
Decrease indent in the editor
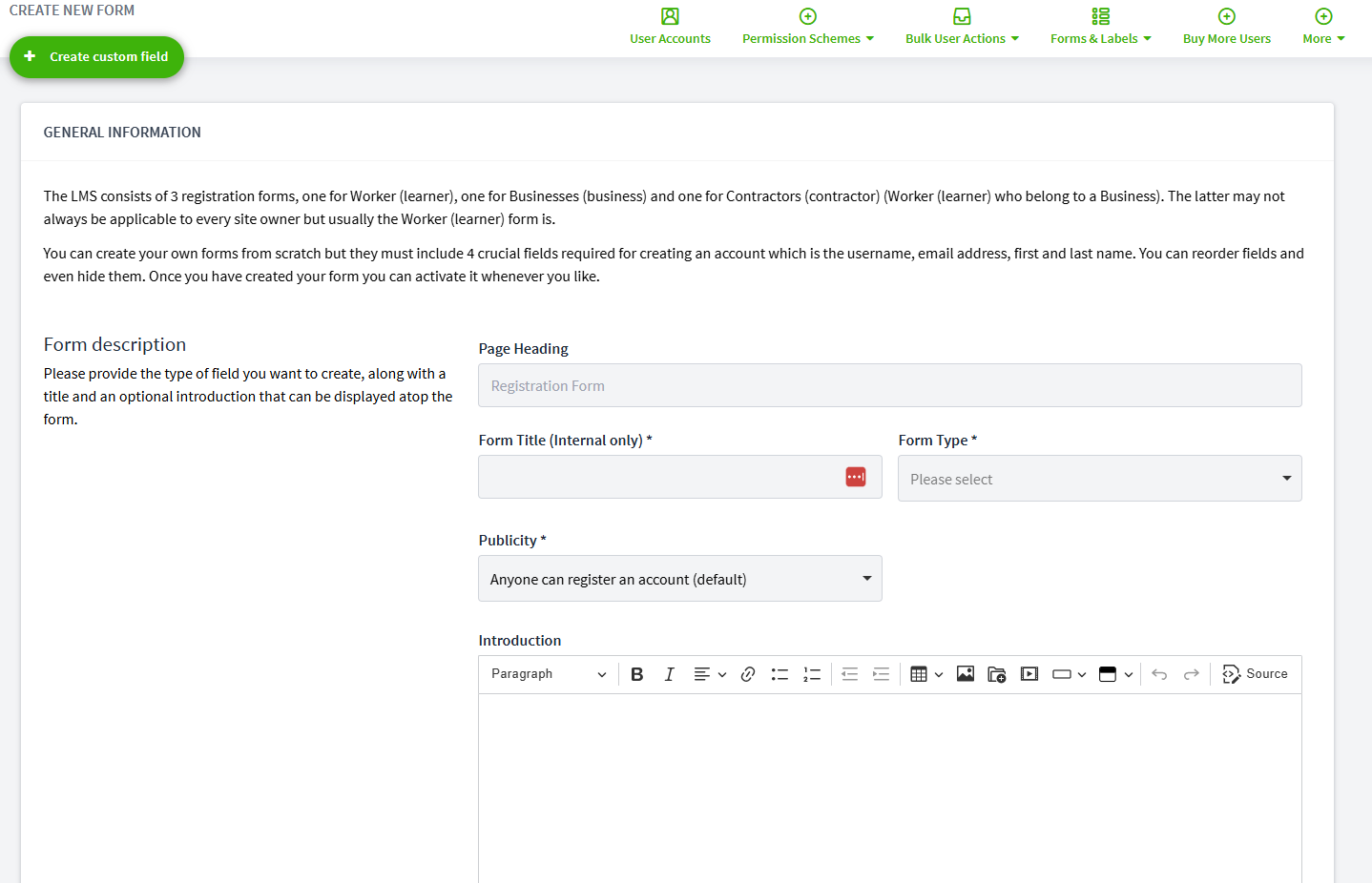point(850,674)
